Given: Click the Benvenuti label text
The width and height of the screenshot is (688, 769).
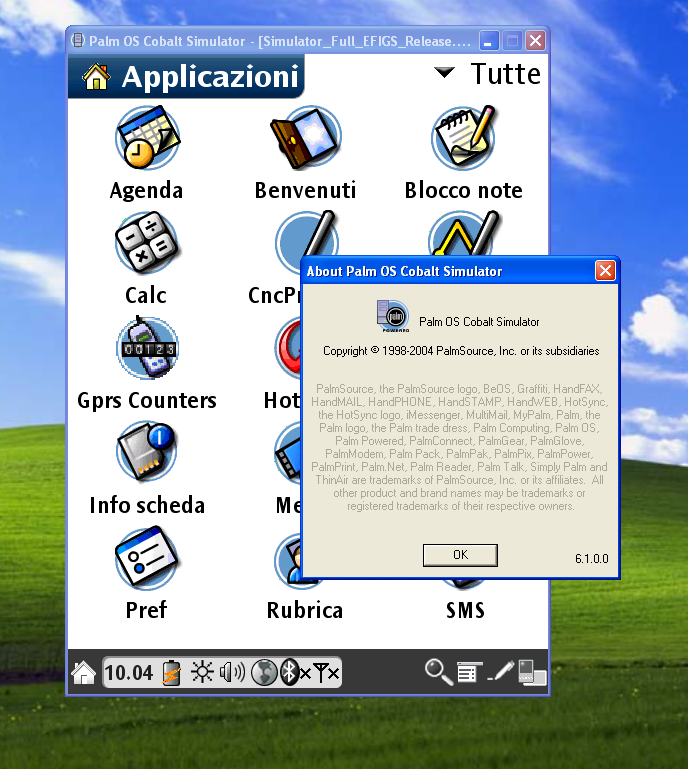Looking at the screenshot, I should [x=305, y=190].
